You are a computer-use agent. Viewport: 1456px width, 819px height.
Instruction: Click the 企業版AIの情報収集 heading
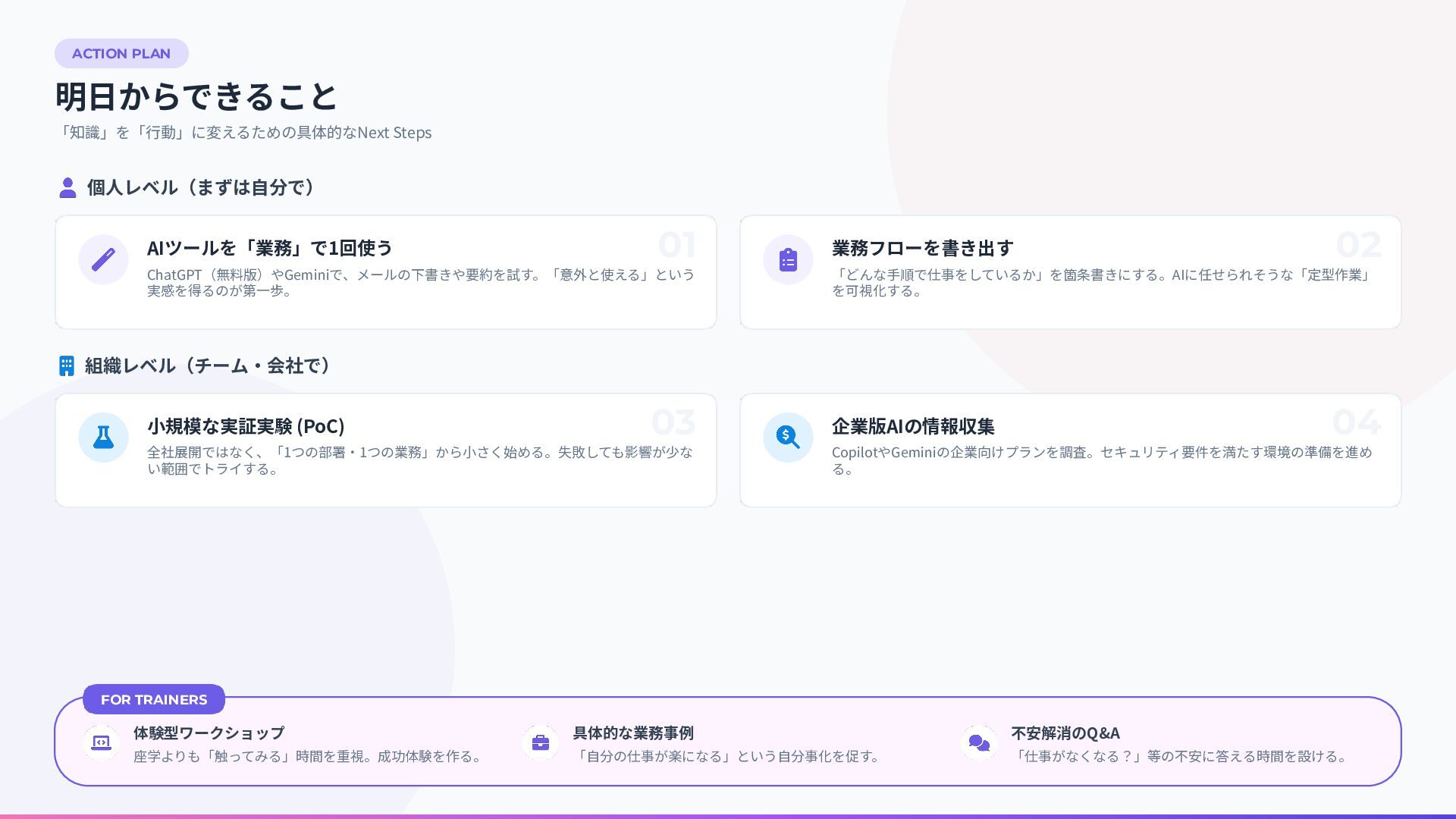pos(912,426)
